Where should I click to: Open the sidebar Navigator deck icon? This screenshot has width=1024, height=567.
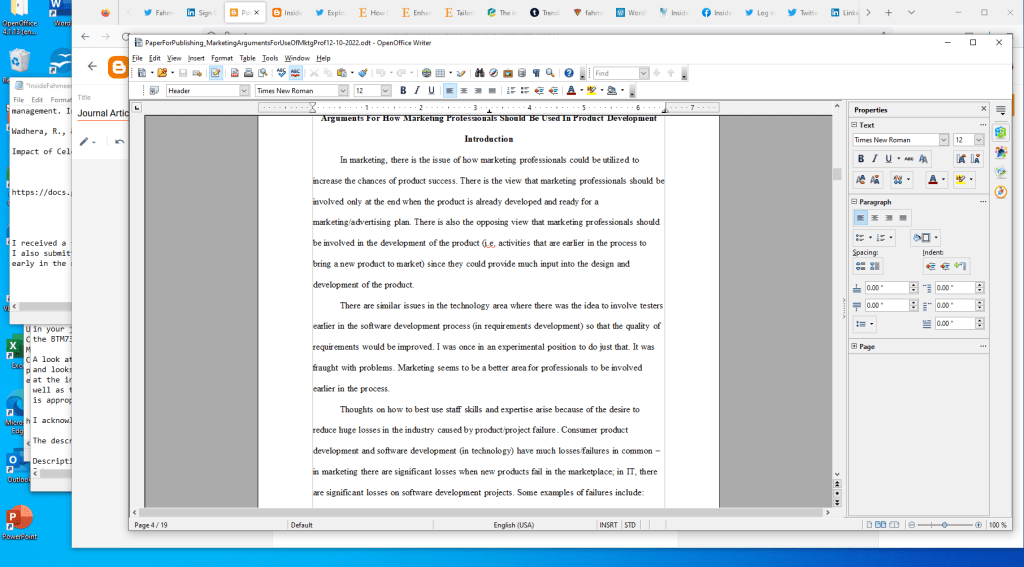click(x=1000, y=192)
